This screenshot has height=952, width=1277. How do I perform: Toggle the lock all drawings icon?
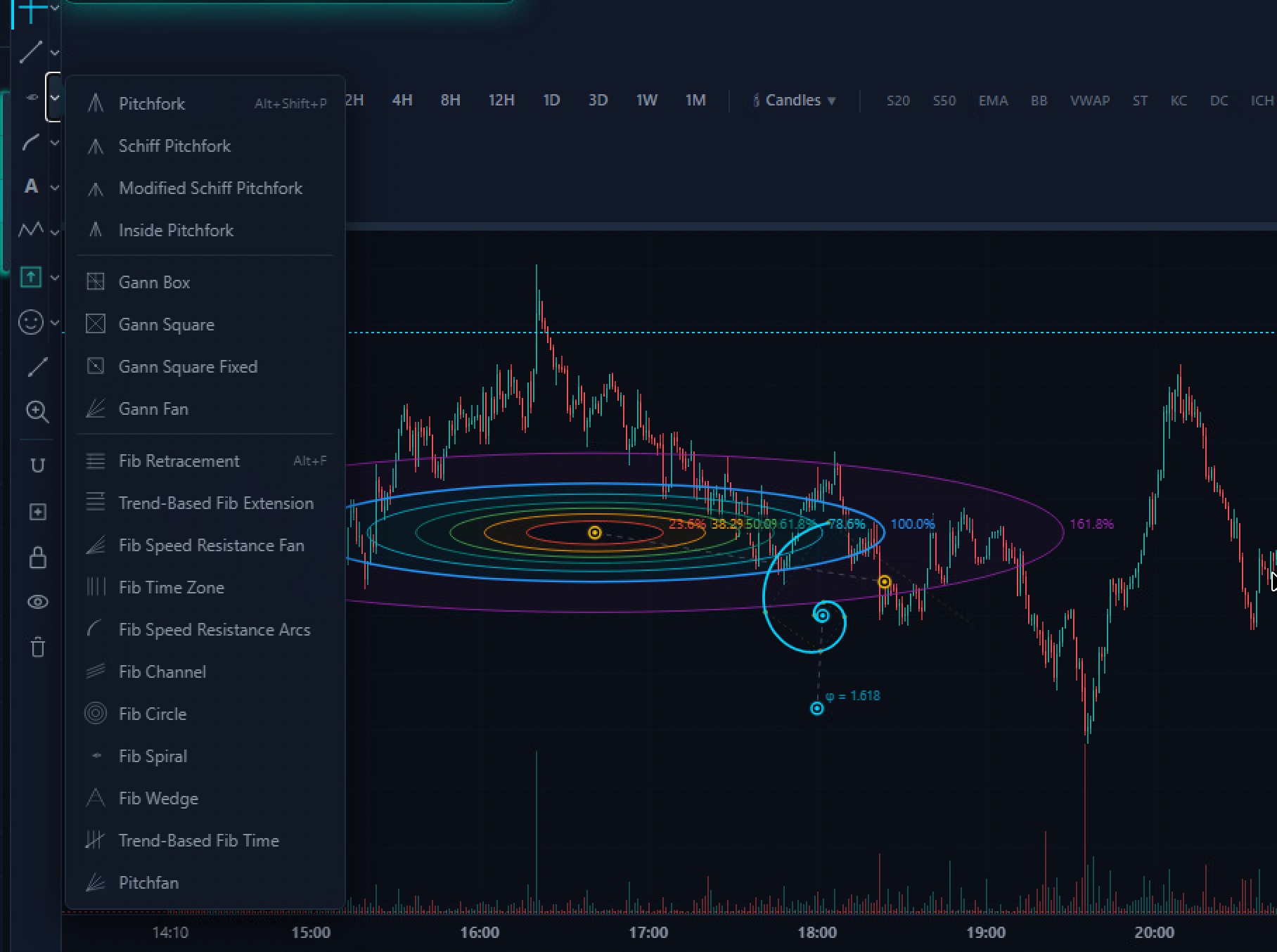click(37, 558)
